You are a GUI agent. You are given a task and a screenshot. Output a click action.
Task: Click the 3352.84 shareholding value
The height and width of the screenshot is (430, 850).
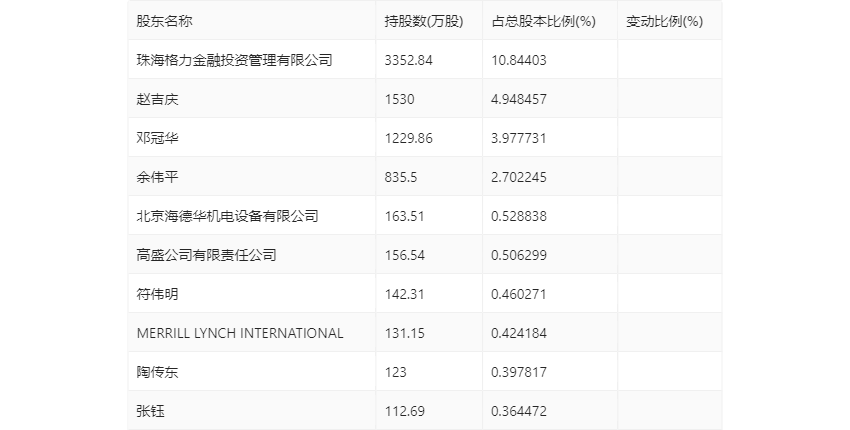point(409,60)
